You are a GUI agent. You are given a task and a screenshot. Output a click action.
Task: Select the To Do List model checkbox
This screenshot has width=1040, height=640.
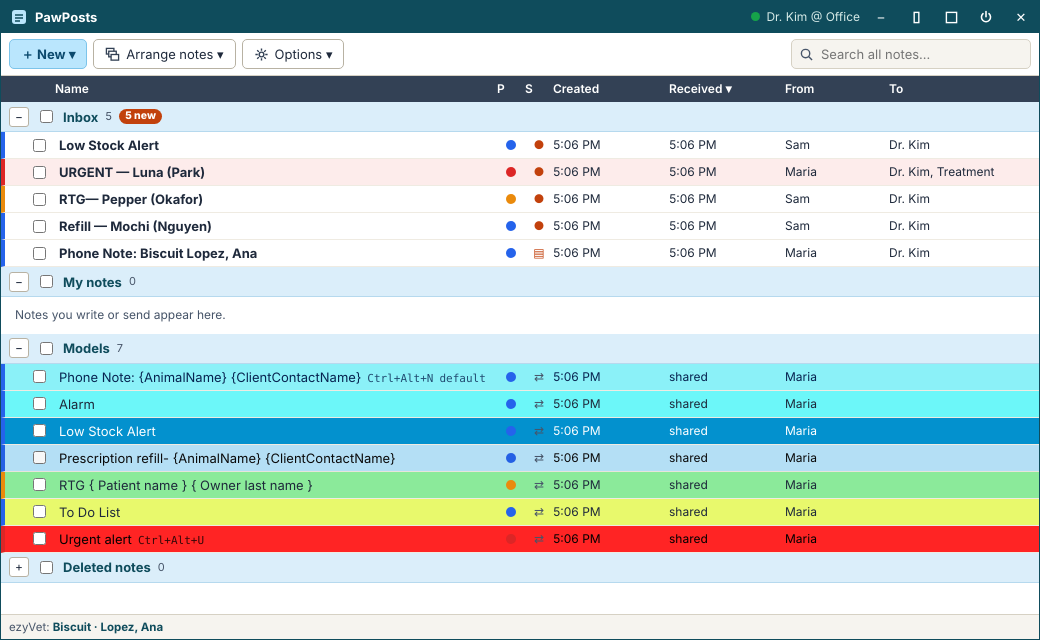tap(40, 512)
